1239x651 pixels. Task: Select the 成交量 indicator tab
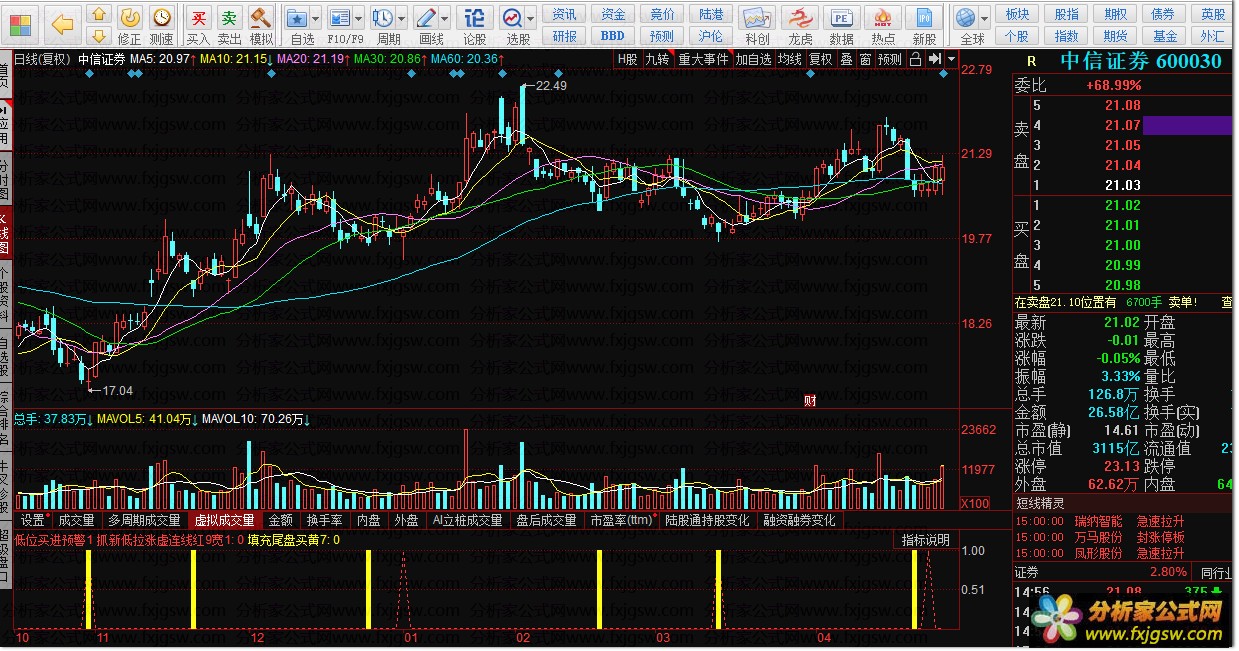tap(76, 520)
